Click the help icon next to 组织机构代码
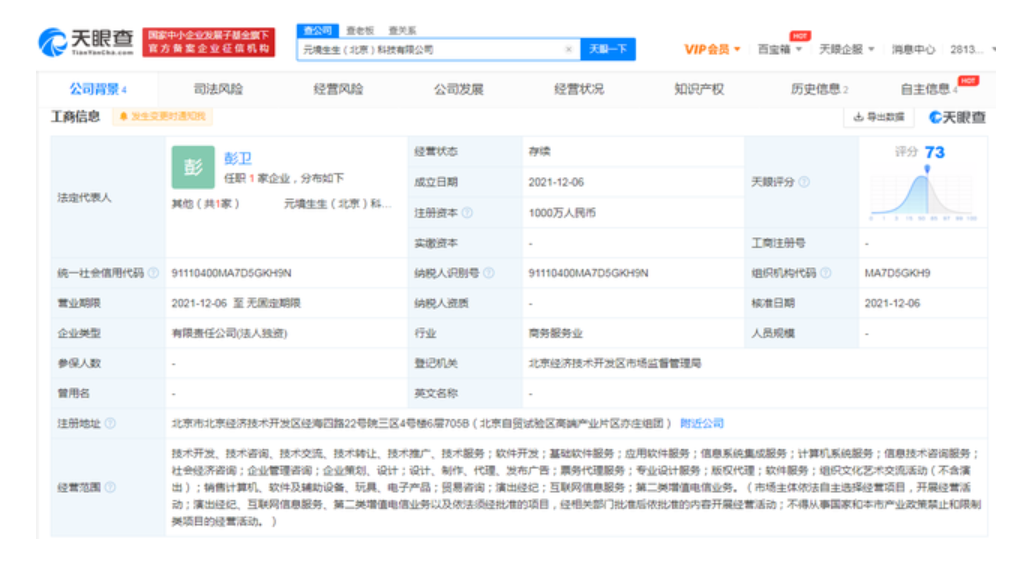 pos(824,273)
